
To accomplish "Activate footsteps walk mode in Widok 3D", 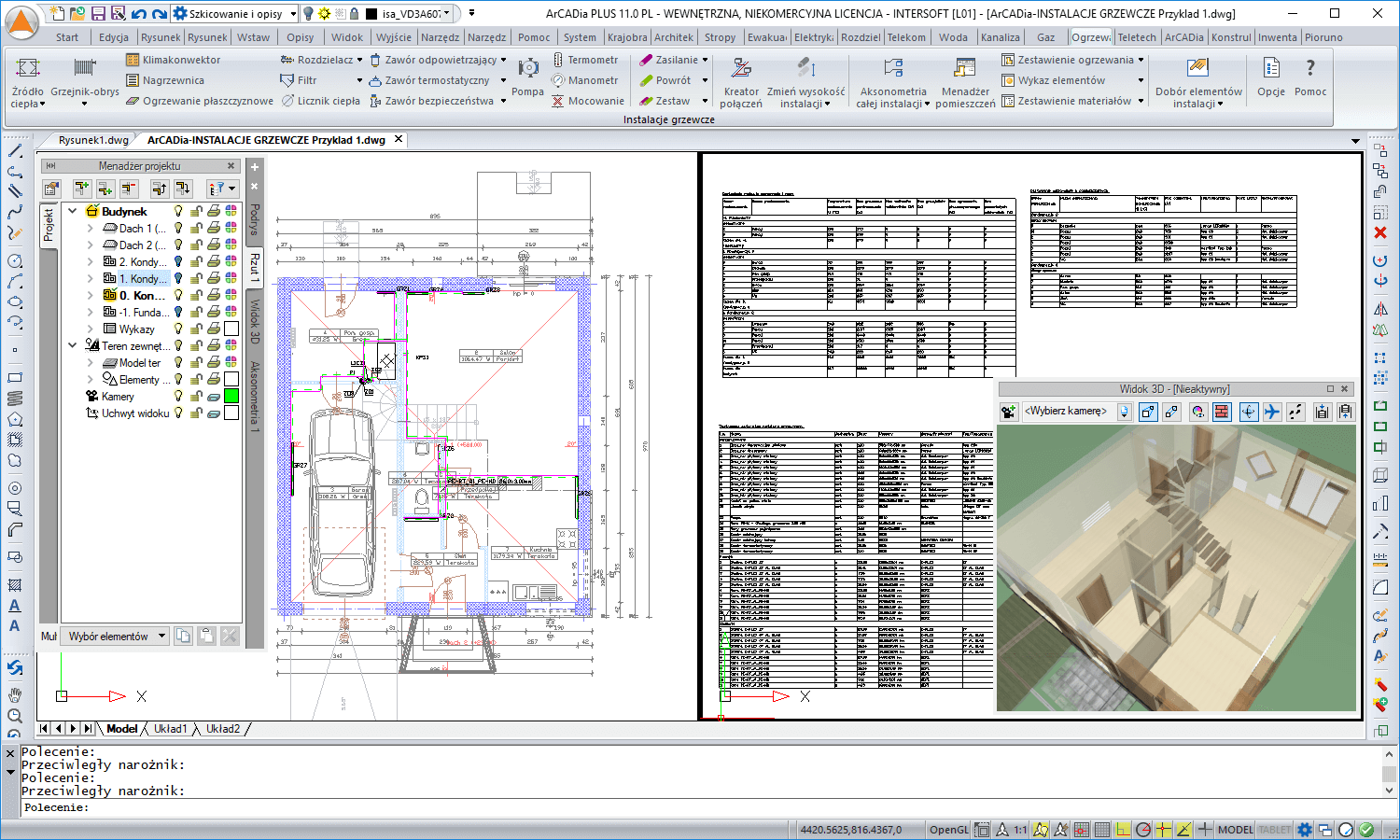I will (1295, 412).
